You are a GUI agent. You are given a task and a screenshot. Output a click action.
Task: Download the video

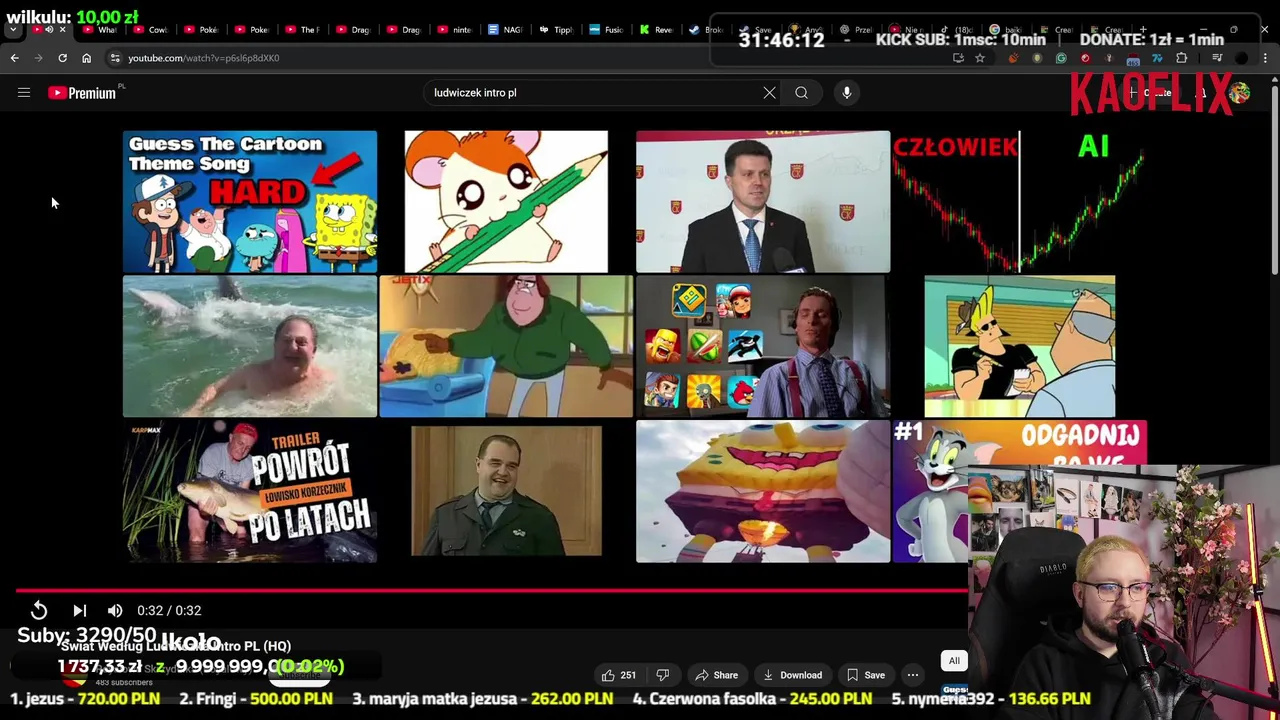[x=791, y=675]
